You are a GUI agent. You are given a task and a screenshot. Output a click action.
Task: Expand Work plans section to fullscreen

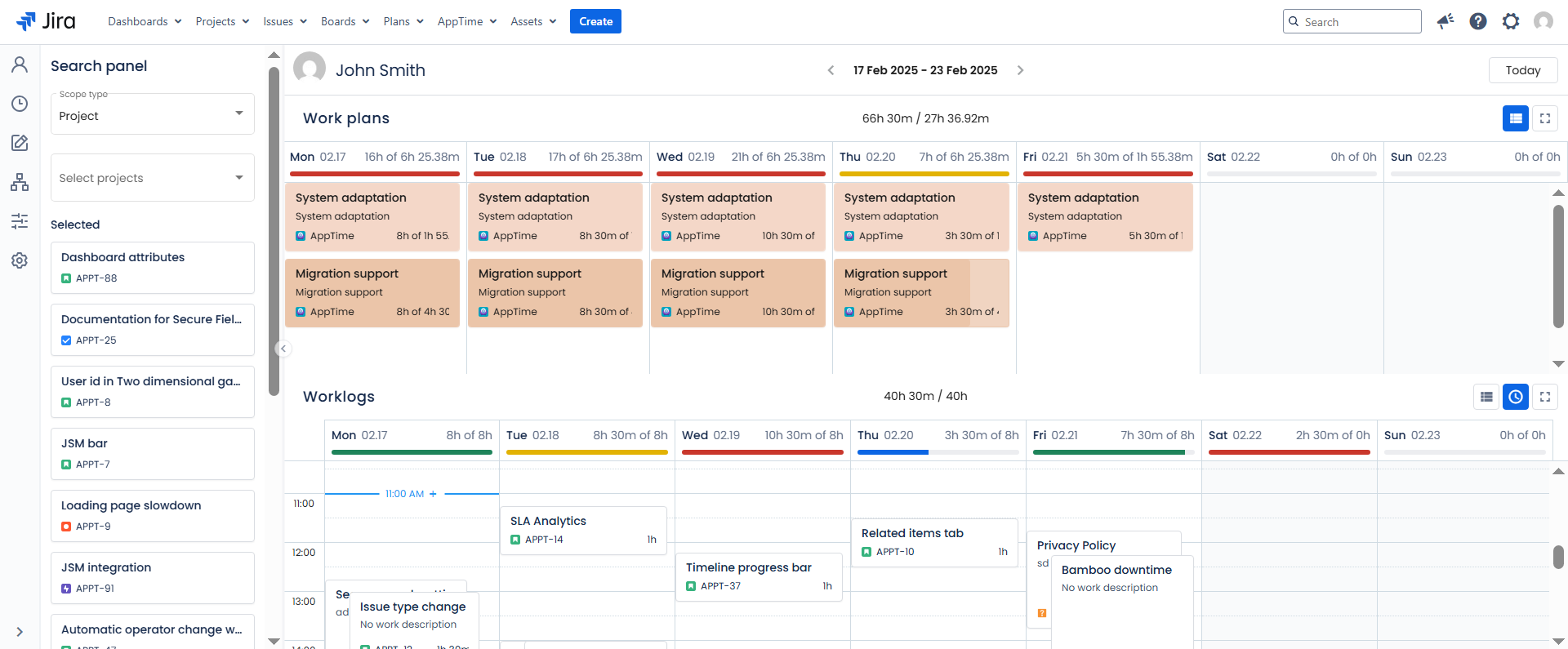tap(1545, 118)
